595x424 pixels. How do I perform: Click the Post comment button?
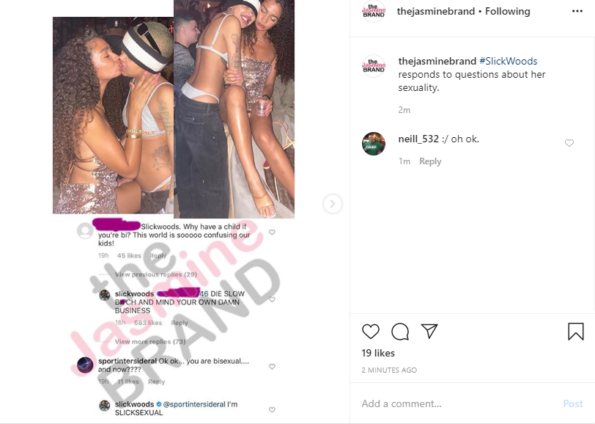pyautogui.click(x=573, y=404)
